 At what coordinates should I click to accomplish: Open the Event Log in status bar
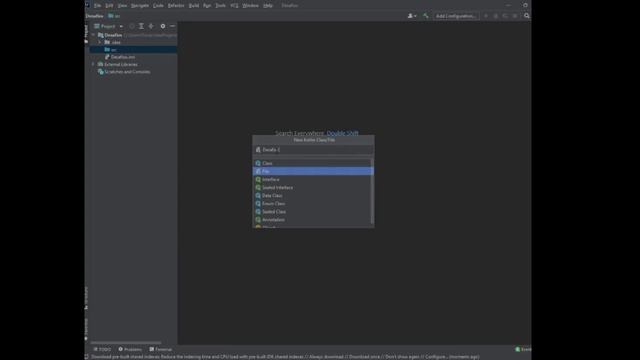tap(523, 349)
